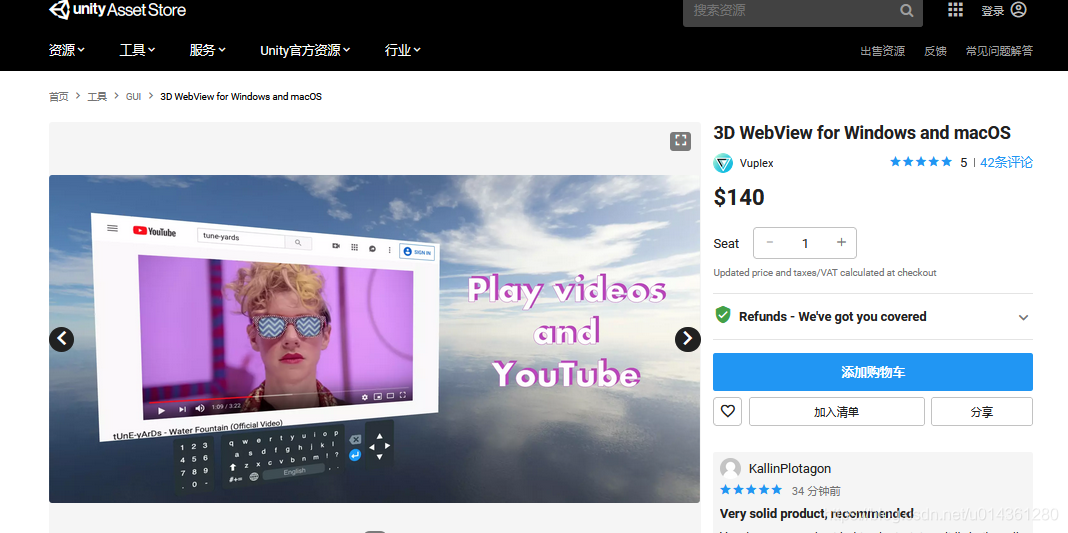The image size is (1068, 533).
Task: Click the KallinPlotagon reviewer name
Action: 789,468
